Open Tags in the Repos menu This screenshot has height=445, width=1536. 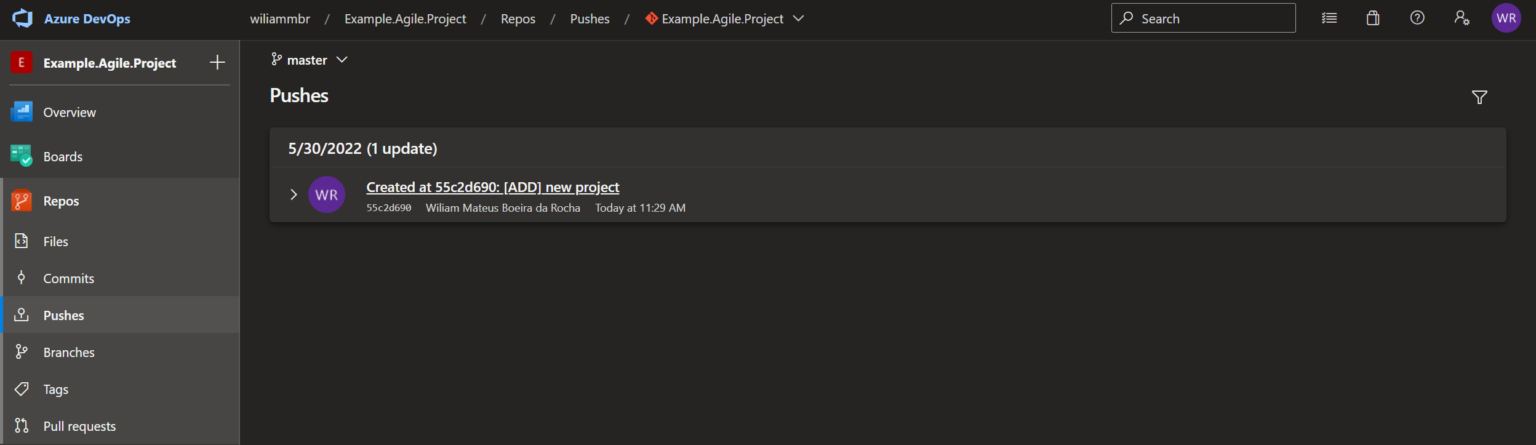(120, 389)
